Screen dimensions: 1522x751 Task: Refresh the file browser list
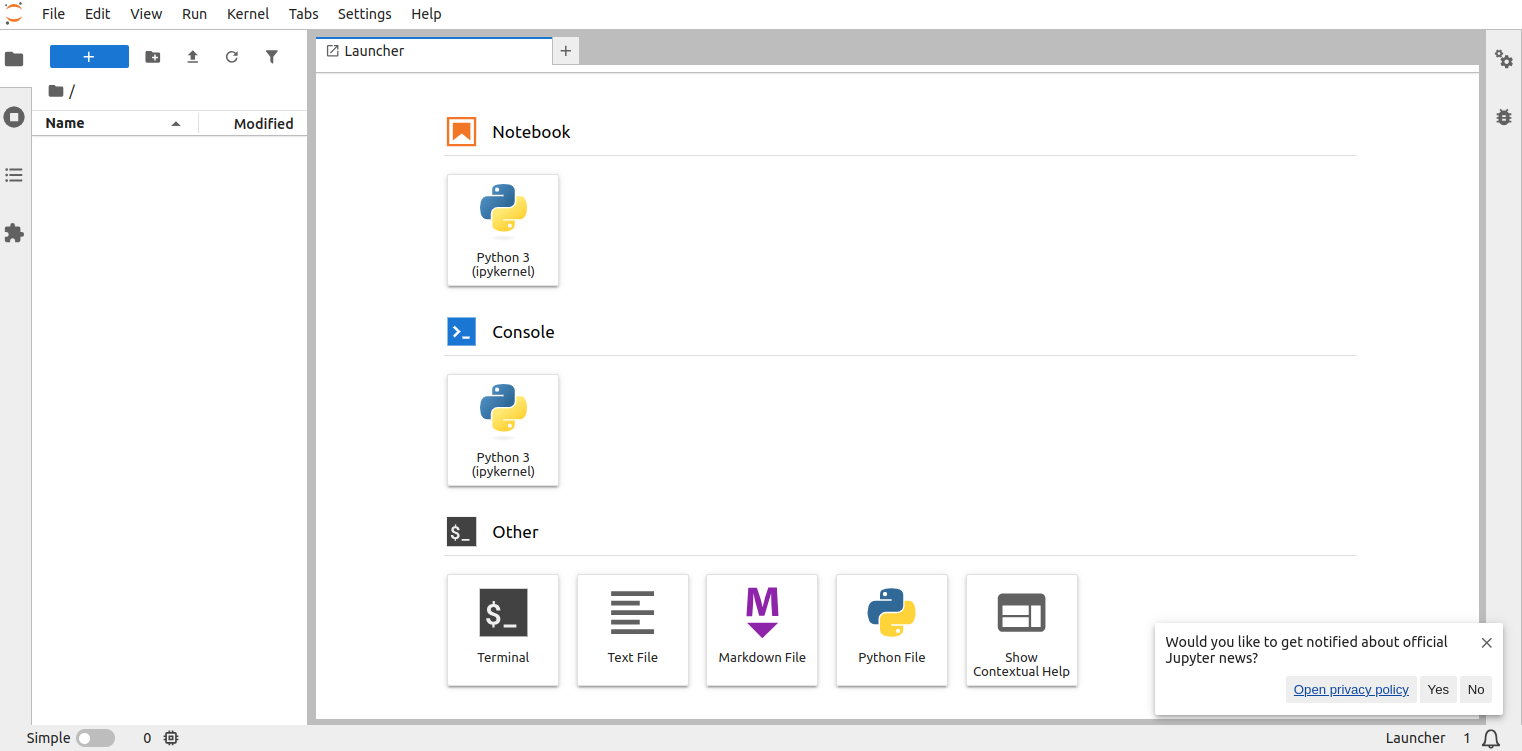click(x=232, y=57)
